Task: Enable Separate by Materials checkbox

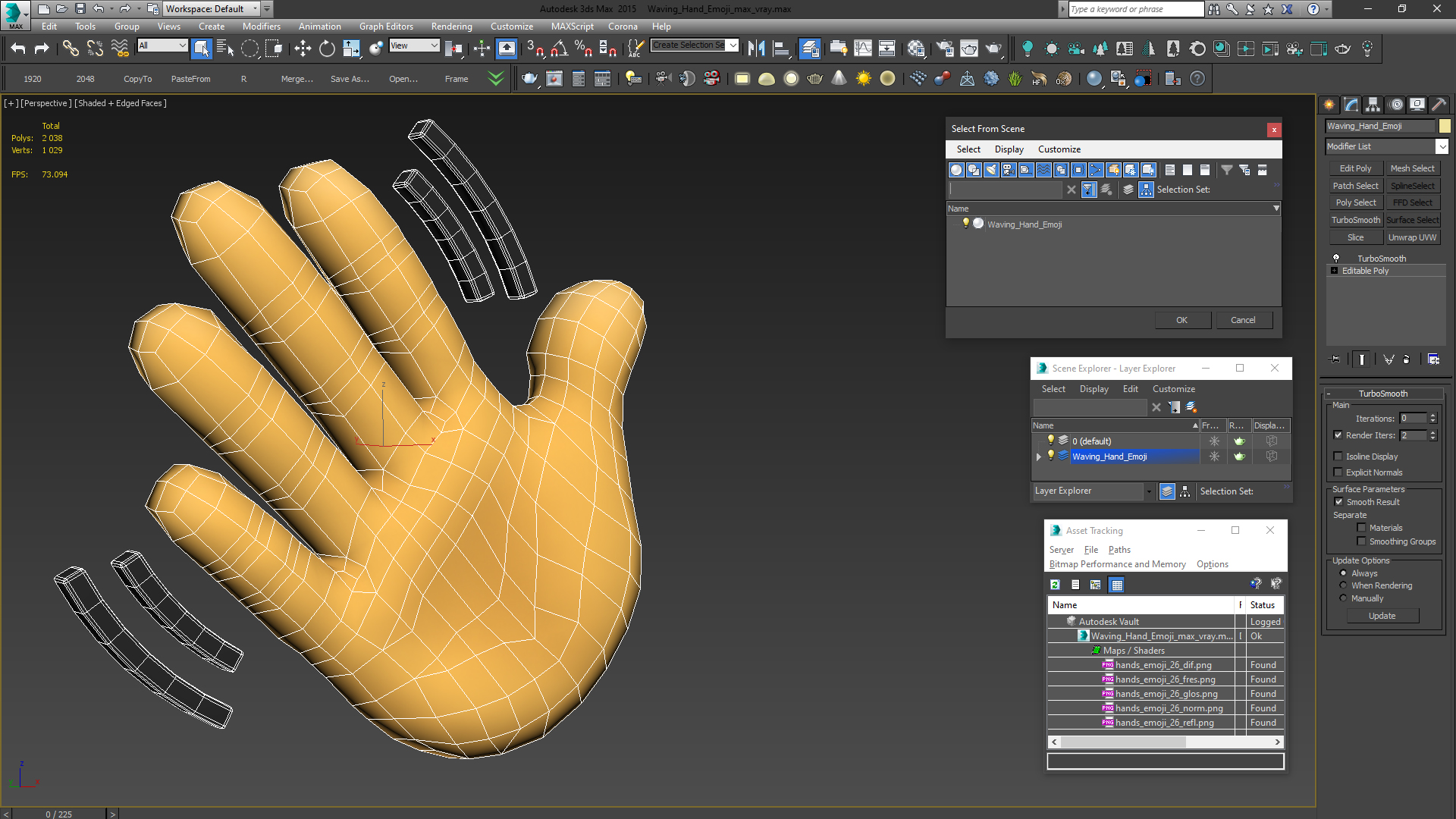Action: pyautogui.click(x=1361, y=528)
